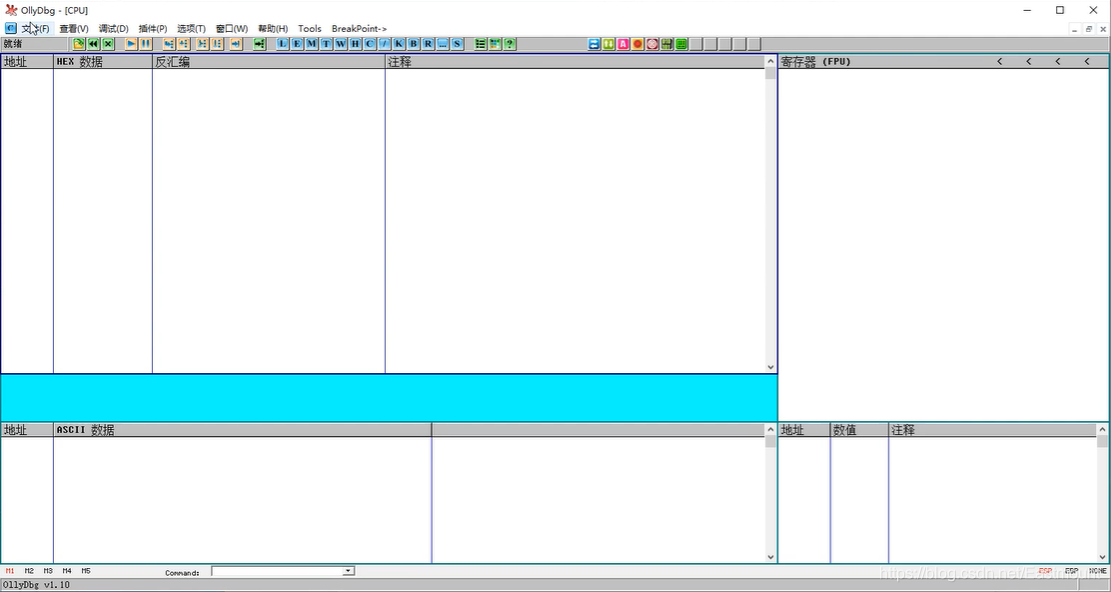The width and height of the screenshot is (1111, 592).
Task: Click the Pause execution toolbar icon
Action: coord(146,44)
